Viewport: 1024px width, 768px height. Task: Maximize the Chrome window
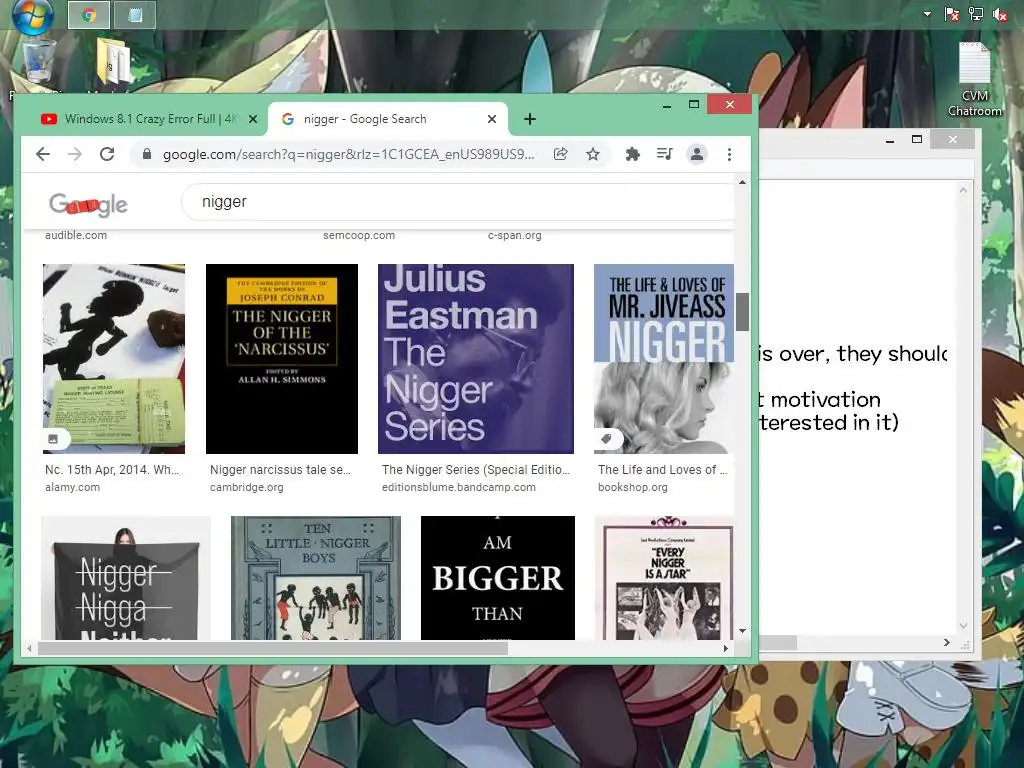coord(694,104)
